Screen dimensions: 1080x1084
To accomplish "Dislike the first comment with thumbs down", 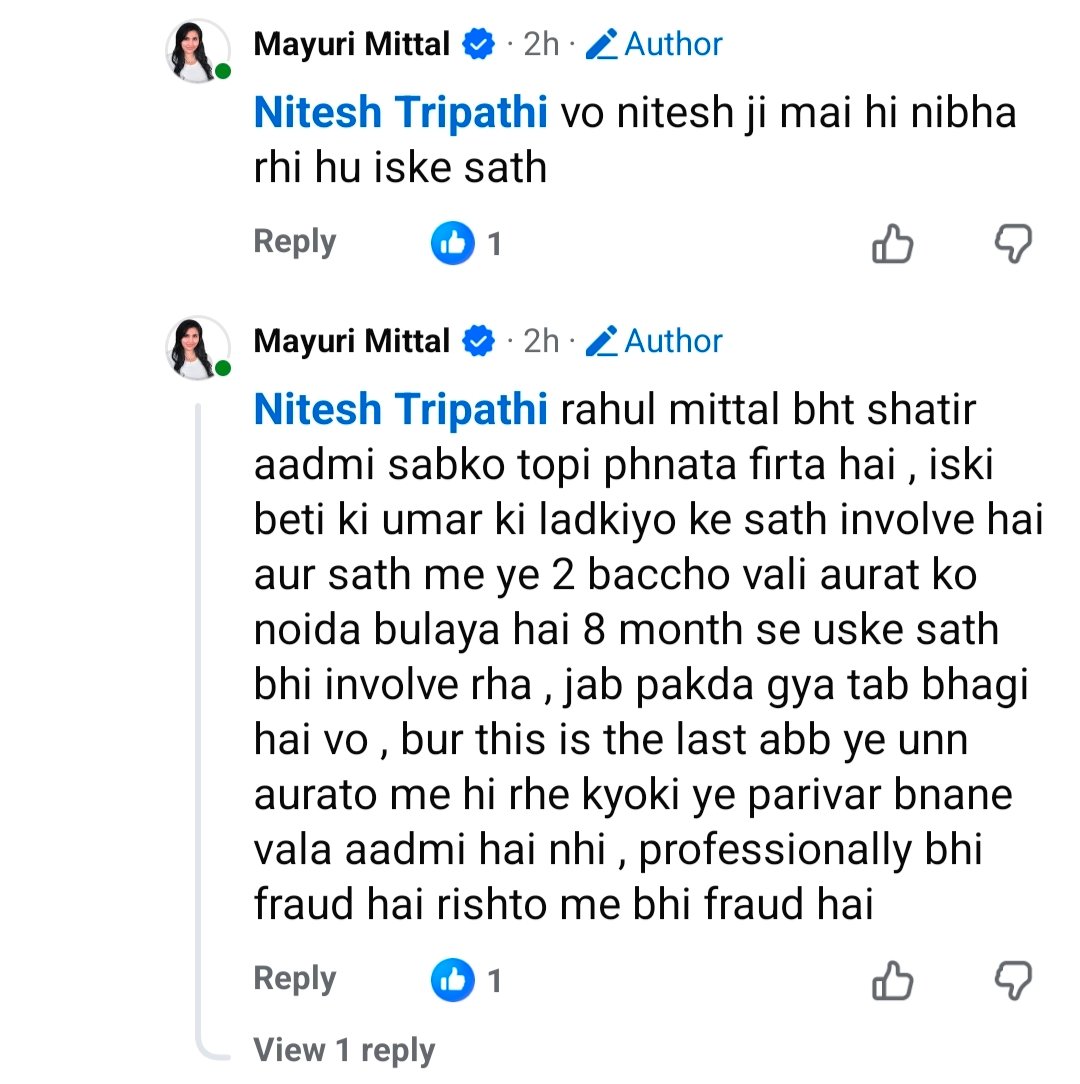I will tap(1012, 243).
